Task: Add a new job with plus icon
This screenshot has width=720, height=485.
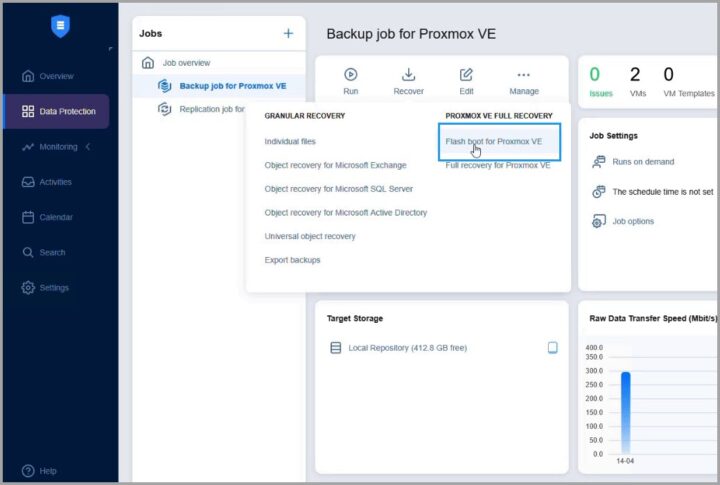Action: click(x=289, y=33)
